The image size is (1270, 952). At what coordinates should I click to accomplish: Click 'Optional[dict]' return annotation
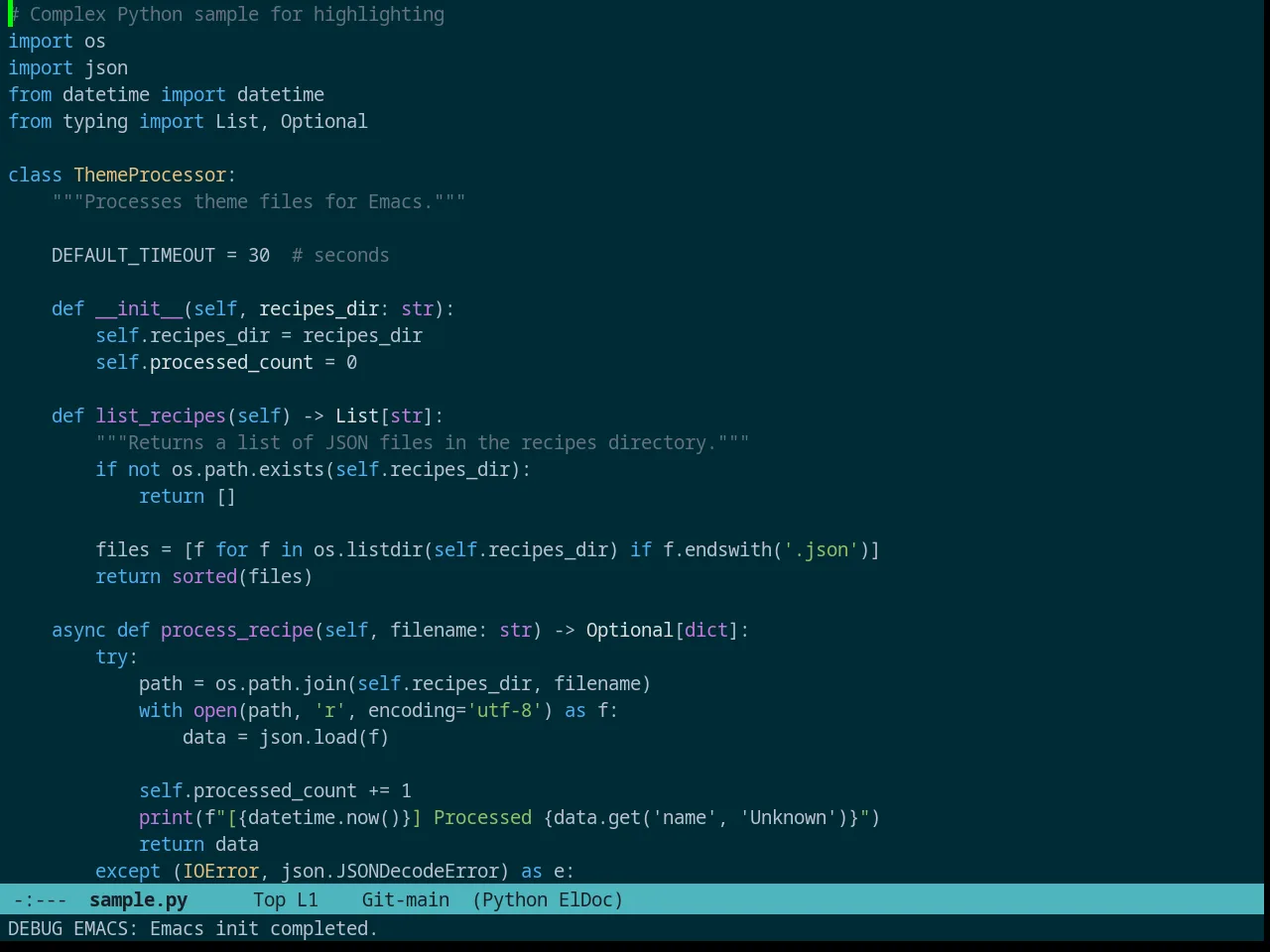point(663,630)
